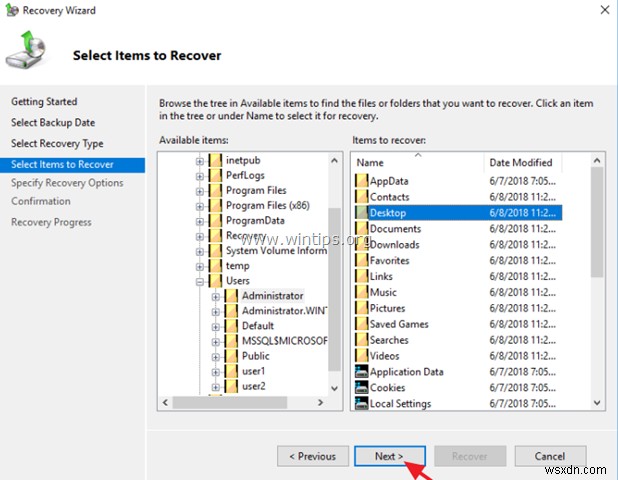The width and height of the screenshot is (618, 480).
Task: Collapse the Users tree node
Action: click(200, 282)
